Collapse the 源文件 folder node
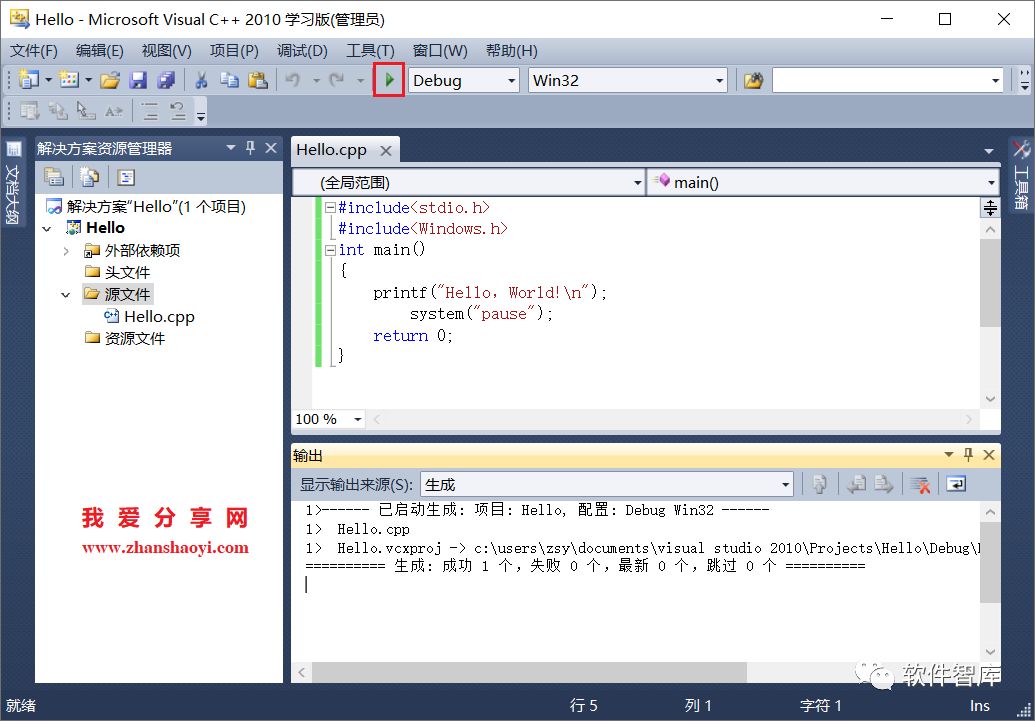 click(x=65, y=295)
